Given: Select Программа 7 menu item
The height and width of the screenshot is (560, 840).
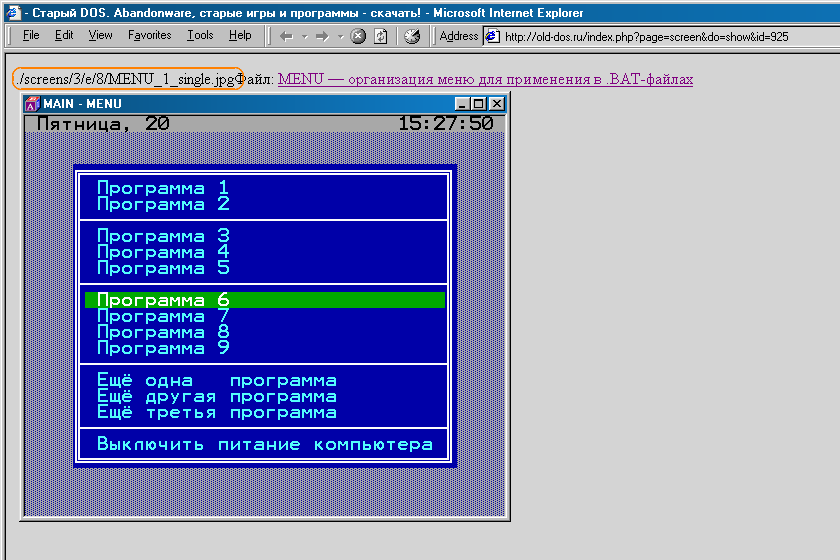Looking at the screenshot, I should (163, 316).
